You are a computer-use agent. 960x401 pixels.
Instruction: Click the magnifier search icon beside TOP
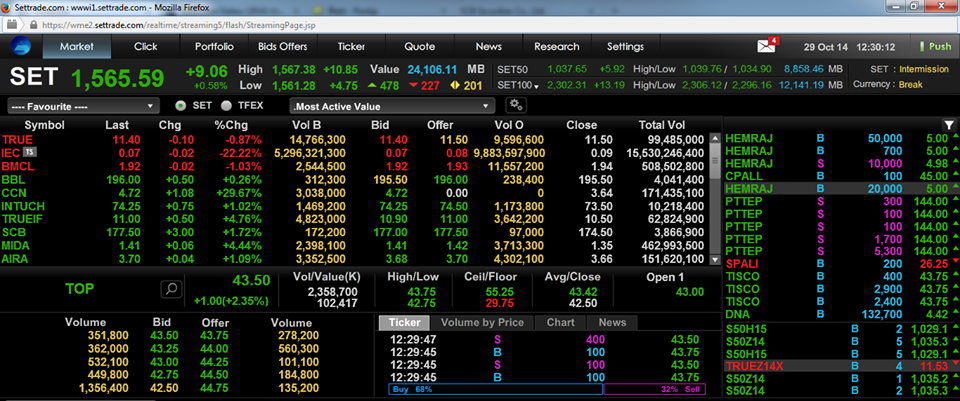coord(171,288)
